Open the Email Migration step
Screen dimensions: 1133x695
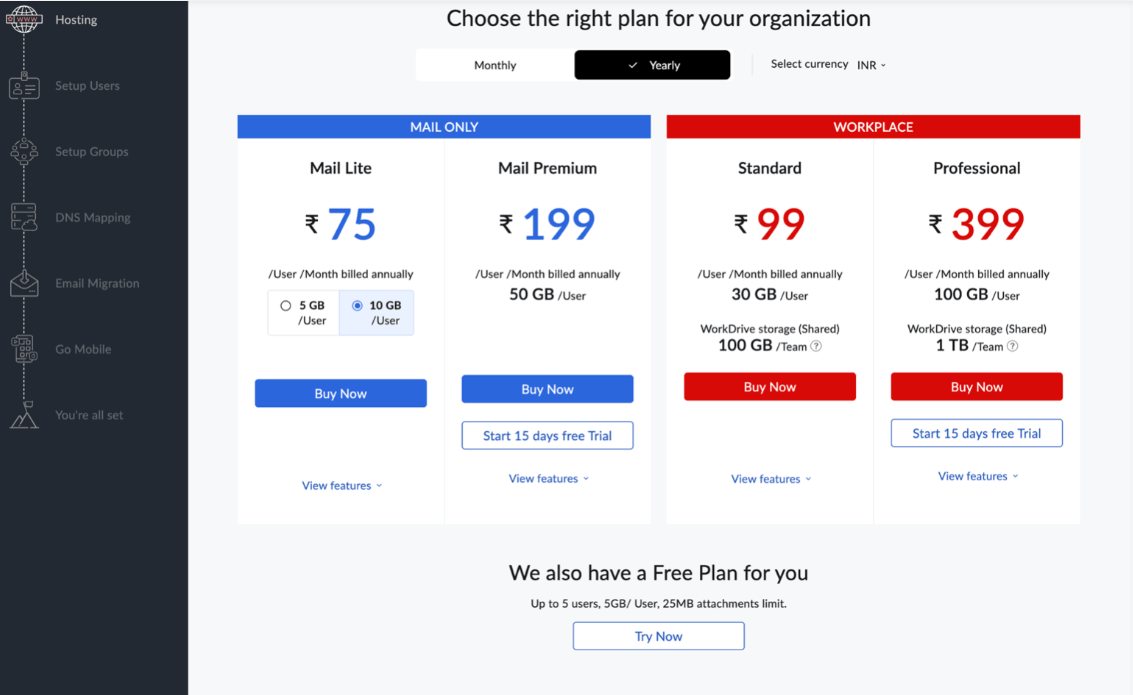(24, 284)
